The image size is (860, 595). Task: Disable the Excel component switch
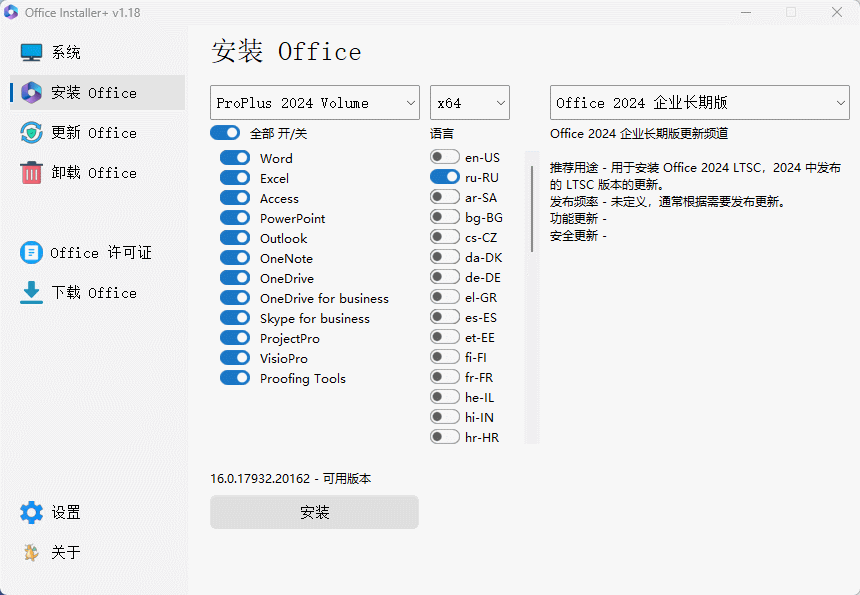(235, 178)
